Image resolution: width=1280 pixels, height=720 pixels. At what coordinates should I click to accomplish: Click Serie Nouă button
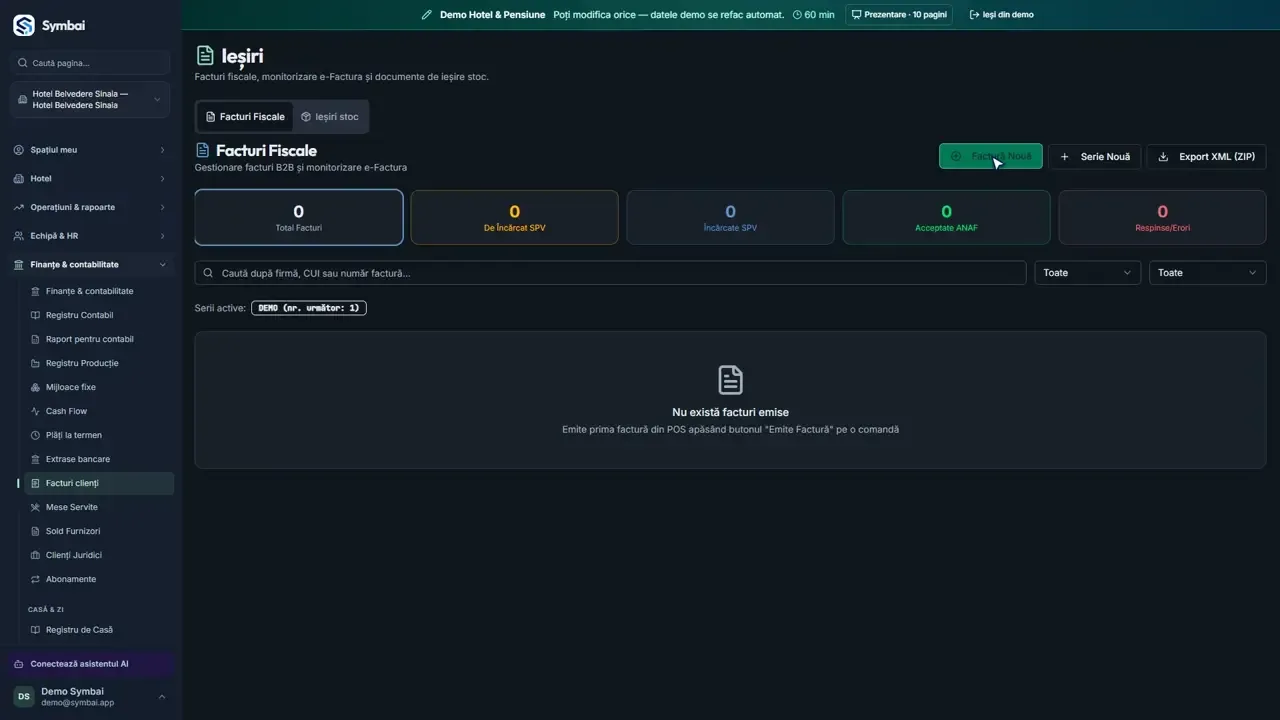pyautogui.click(x=1095, y=157)
